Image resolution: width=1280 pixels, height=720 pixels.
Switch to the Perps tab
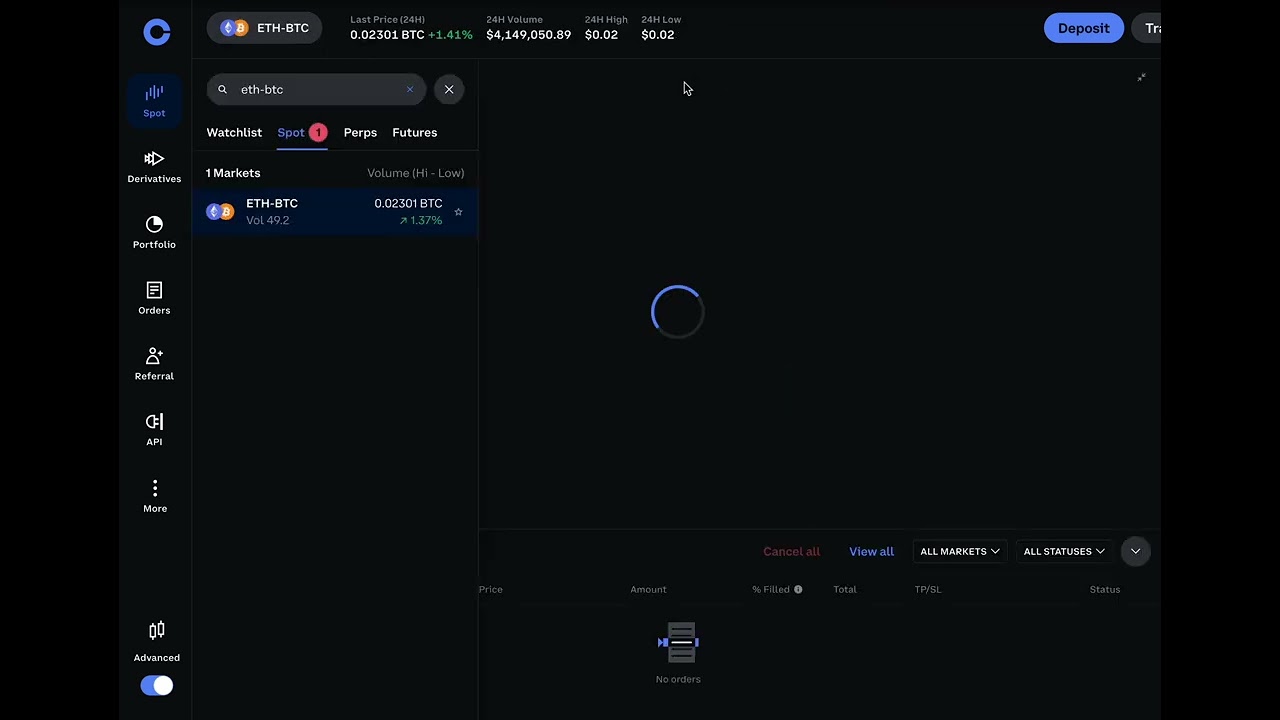(x=360, y=132)
